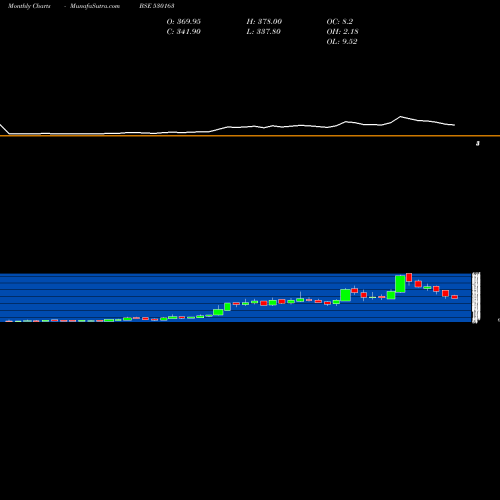500x500 pixels.
Task: Select the BSE stock code label
Action: pos(157,6)
